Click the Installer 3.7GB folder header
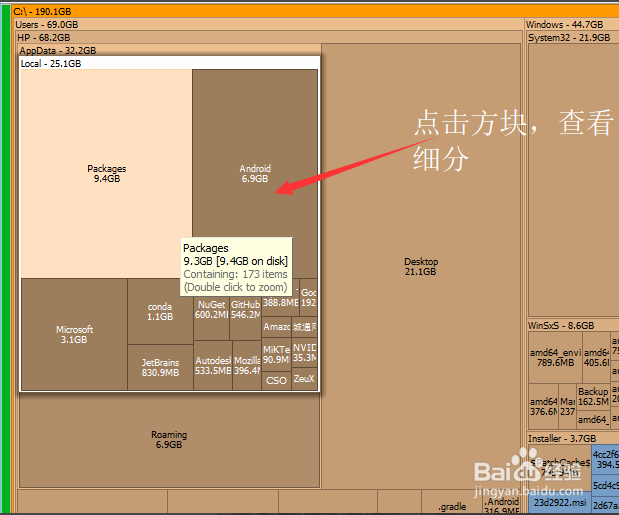Viewport: 619px width, 515px height. 573,438
